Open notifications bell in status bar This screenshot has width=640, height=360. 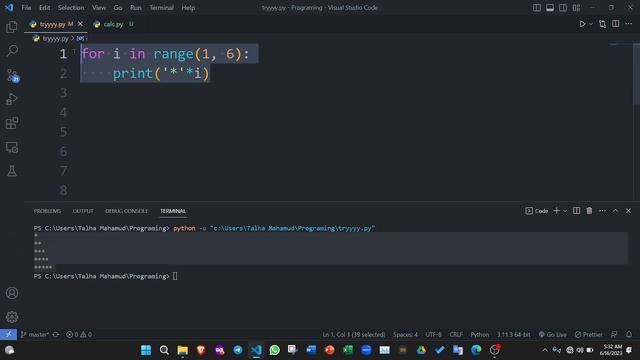(629, 334)
